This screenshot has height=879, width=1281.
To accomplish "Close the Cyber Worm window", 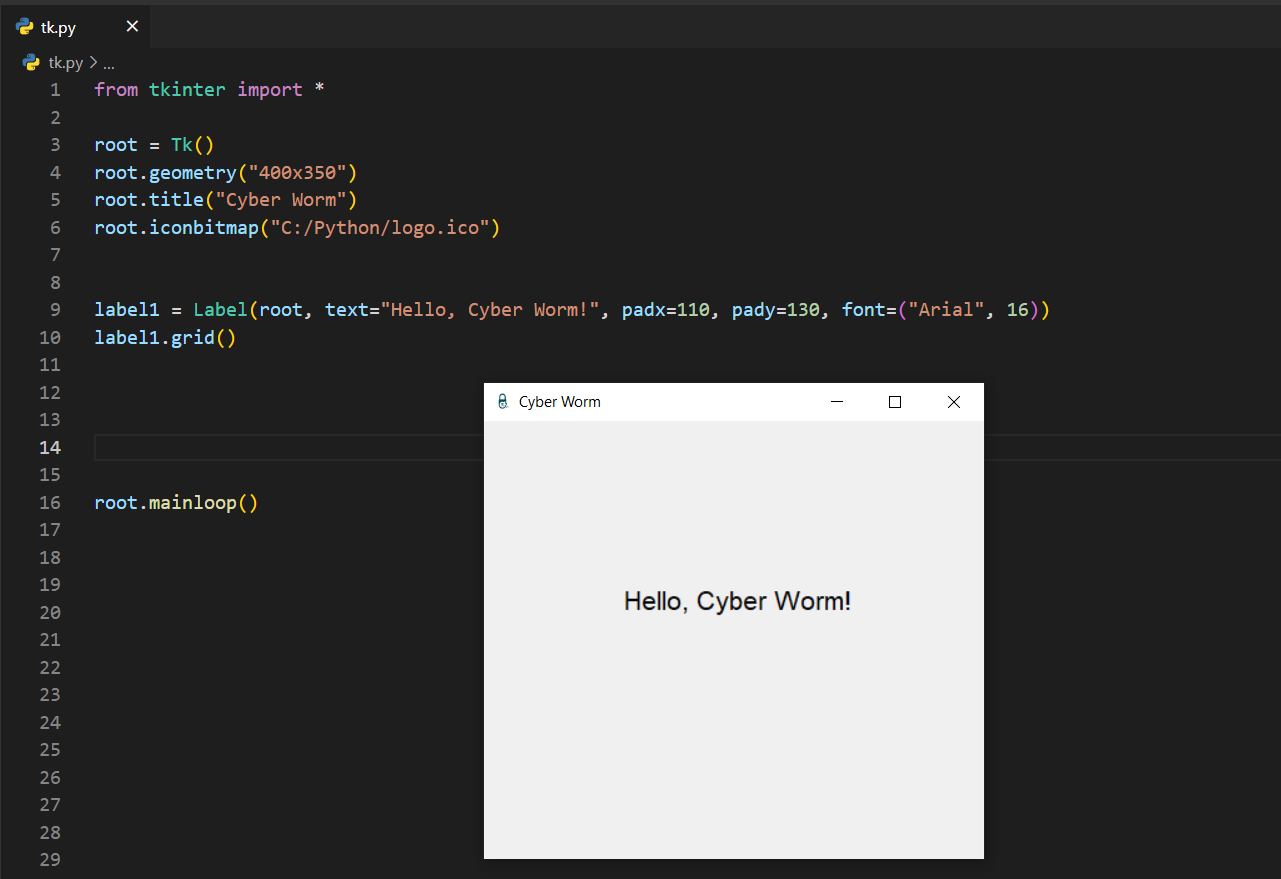I will tap(953, 402).
